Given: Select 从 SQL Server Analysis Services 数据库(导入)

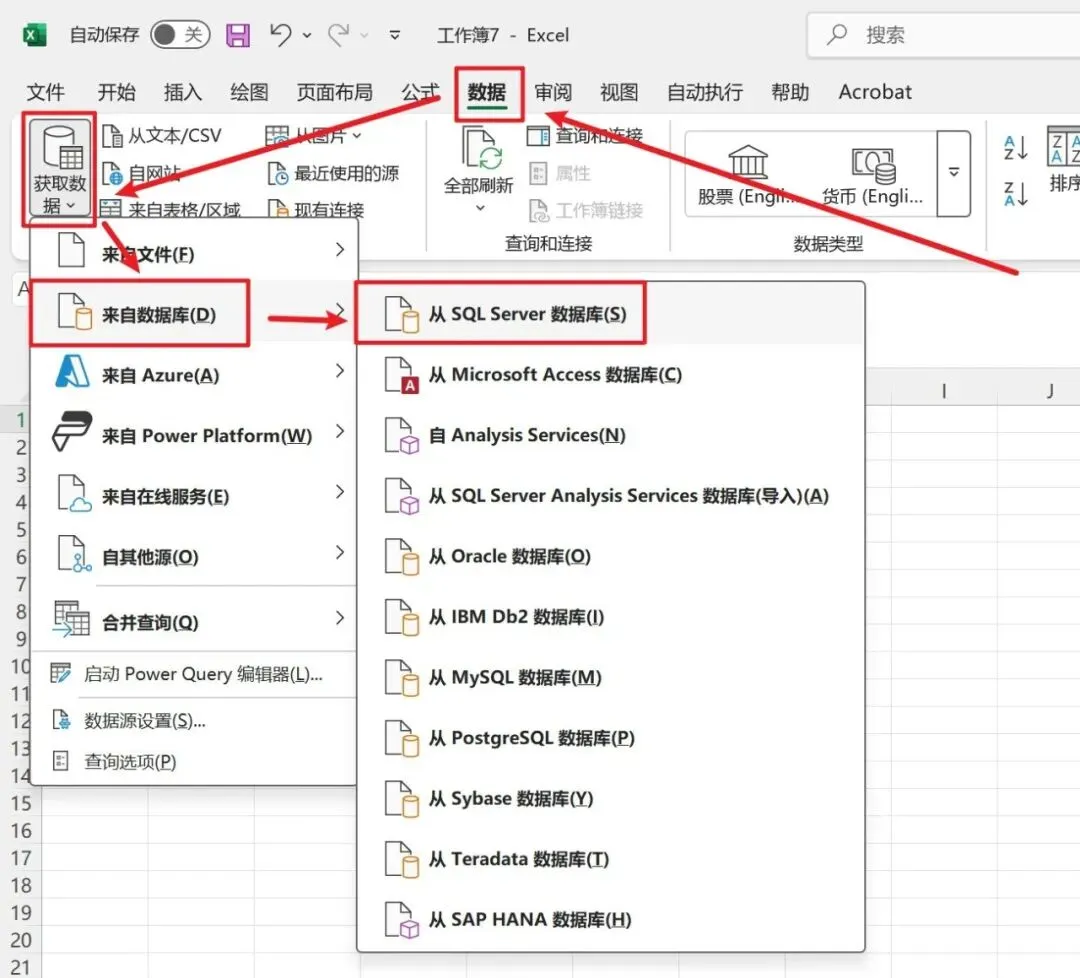Looking at the screenshot, I should [611, 496].
